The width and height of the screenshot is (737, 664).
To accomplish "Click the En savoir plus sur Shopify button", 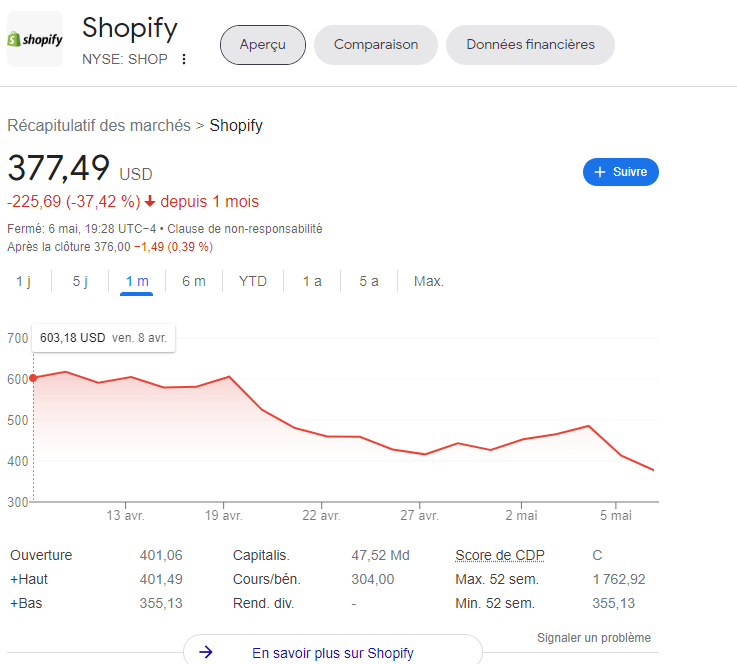I will click(x=332, y=653).
